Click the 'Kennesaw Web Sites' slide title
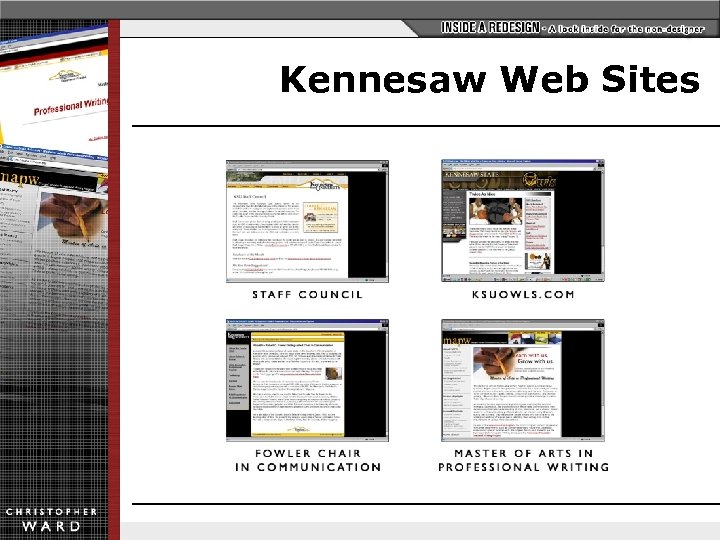 click(x=489, y=79)
